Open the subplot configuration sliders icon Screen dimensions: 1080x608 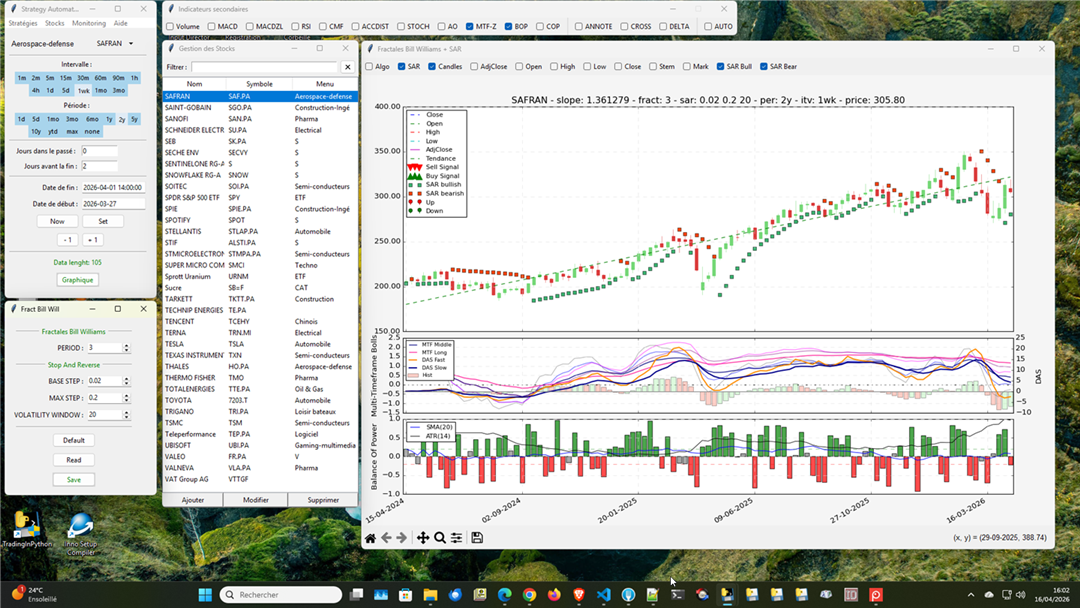(456, 538)
